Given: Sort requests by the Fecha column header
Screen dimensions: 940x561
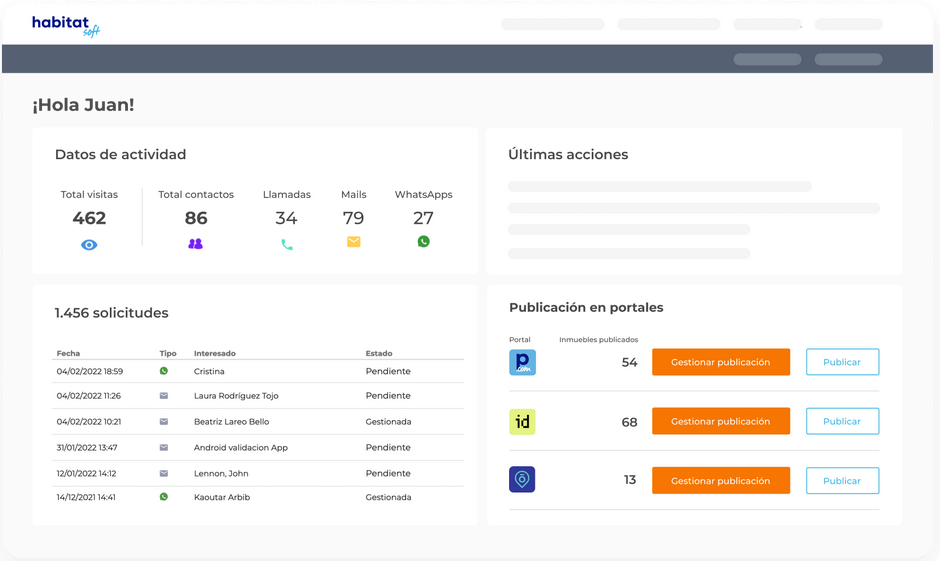Looking at the screenshot, I should pos(68,354).
